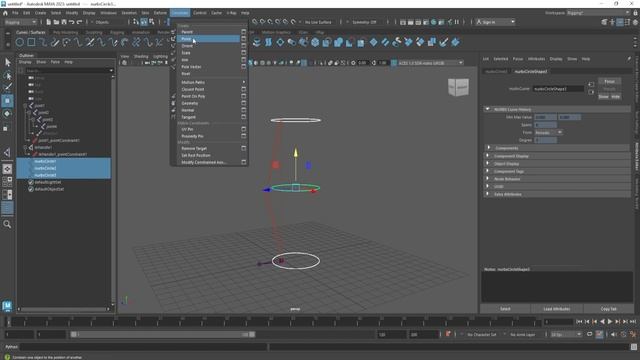Click the playback range slider bar
Screen dimensions: 640x360
pyautogui.click(x=162, y=334)
